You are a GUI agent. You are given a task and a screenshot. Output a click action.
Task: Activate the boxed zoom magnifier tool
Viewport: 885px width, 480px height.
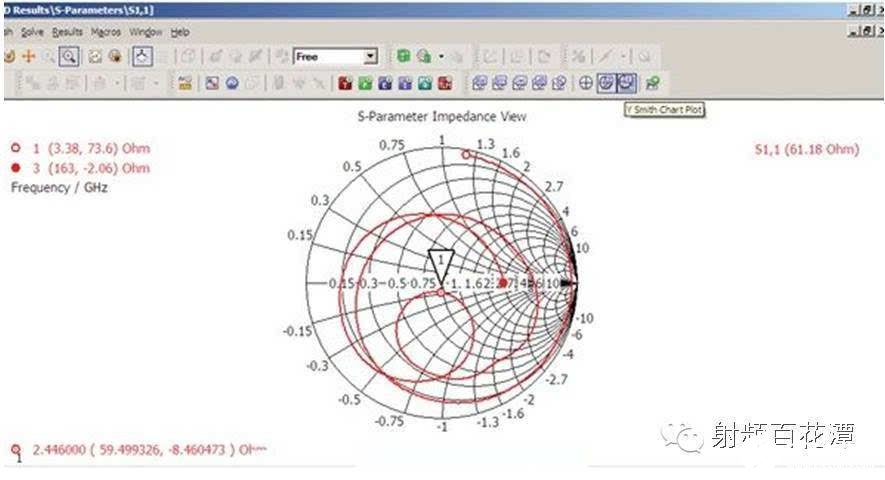68,57
